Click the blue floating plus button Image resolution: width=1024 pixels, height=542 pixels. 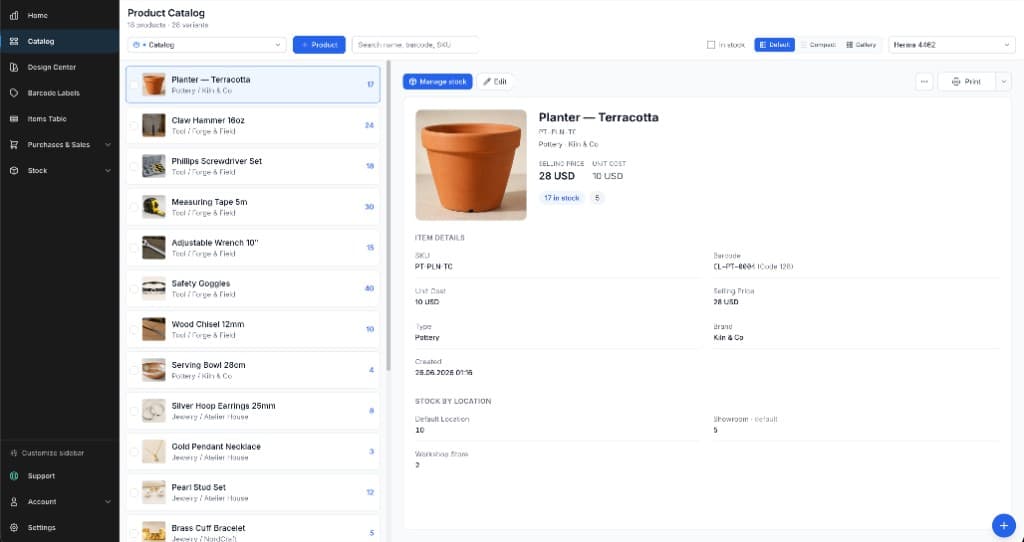point(1004,526)
